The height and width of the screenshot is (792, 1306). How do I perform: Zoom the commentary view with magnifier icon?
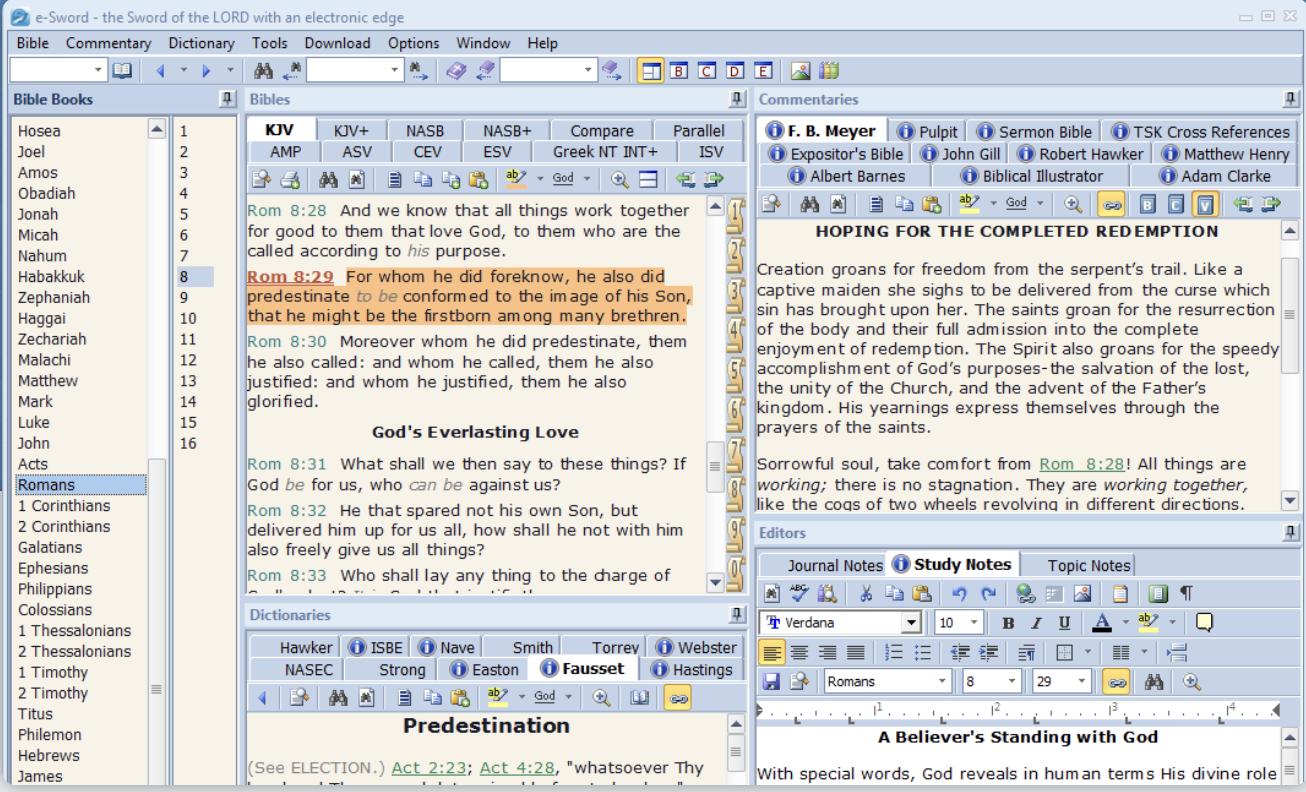pyautogui.click(x=1073, y=203)
